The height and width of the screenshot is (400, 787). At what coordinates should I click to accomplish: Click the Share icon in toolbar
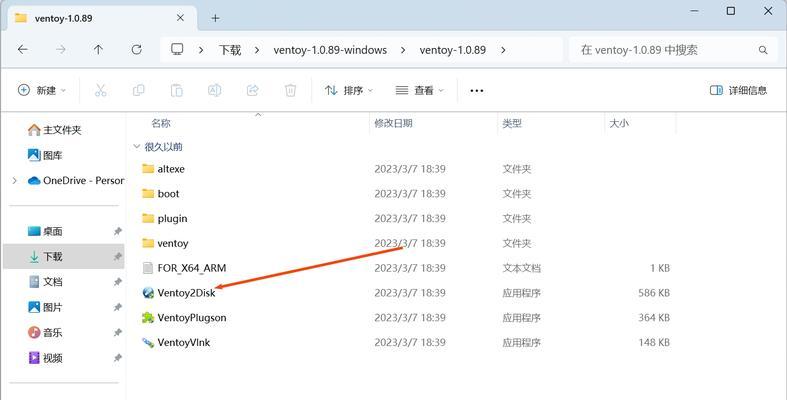252,90
